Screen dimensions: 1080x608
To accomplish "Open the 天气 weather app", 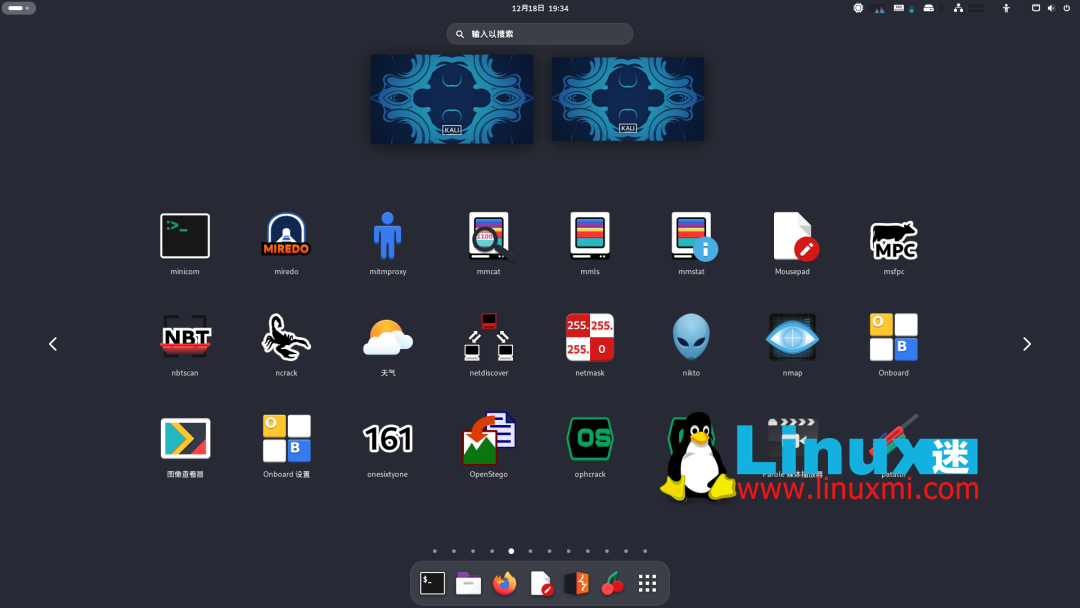I will [x=387, y=337].
